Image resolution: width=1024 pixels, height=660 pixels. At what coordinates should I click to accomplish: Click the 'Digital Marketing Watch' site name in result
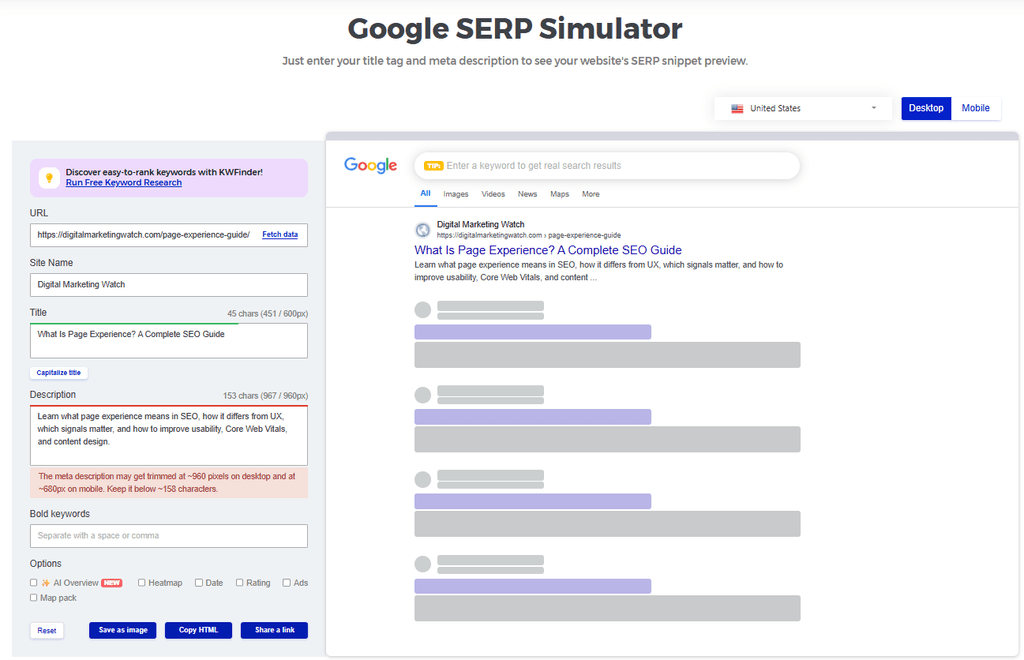pos(480,224)
